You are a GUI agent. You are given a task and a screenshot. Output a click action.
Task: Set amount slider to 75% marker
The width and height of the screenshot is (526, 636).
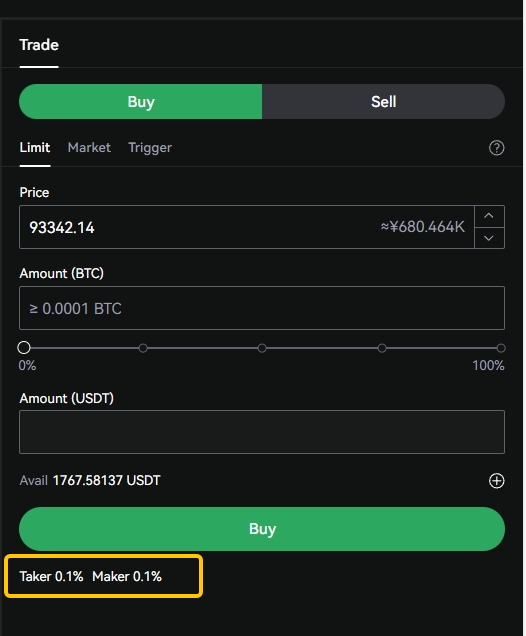(382, 348)
